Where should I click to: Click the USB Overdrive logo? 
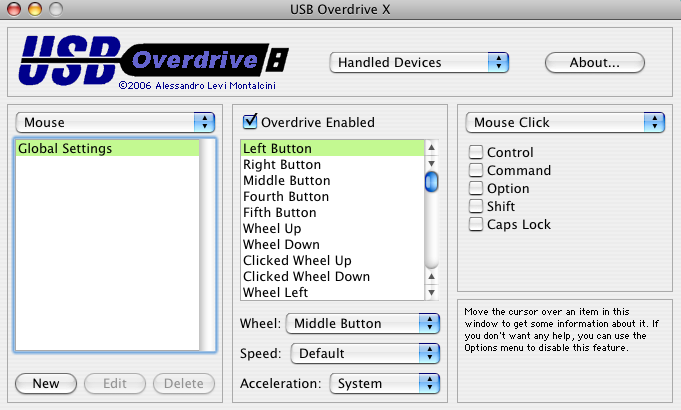(154, 62)
